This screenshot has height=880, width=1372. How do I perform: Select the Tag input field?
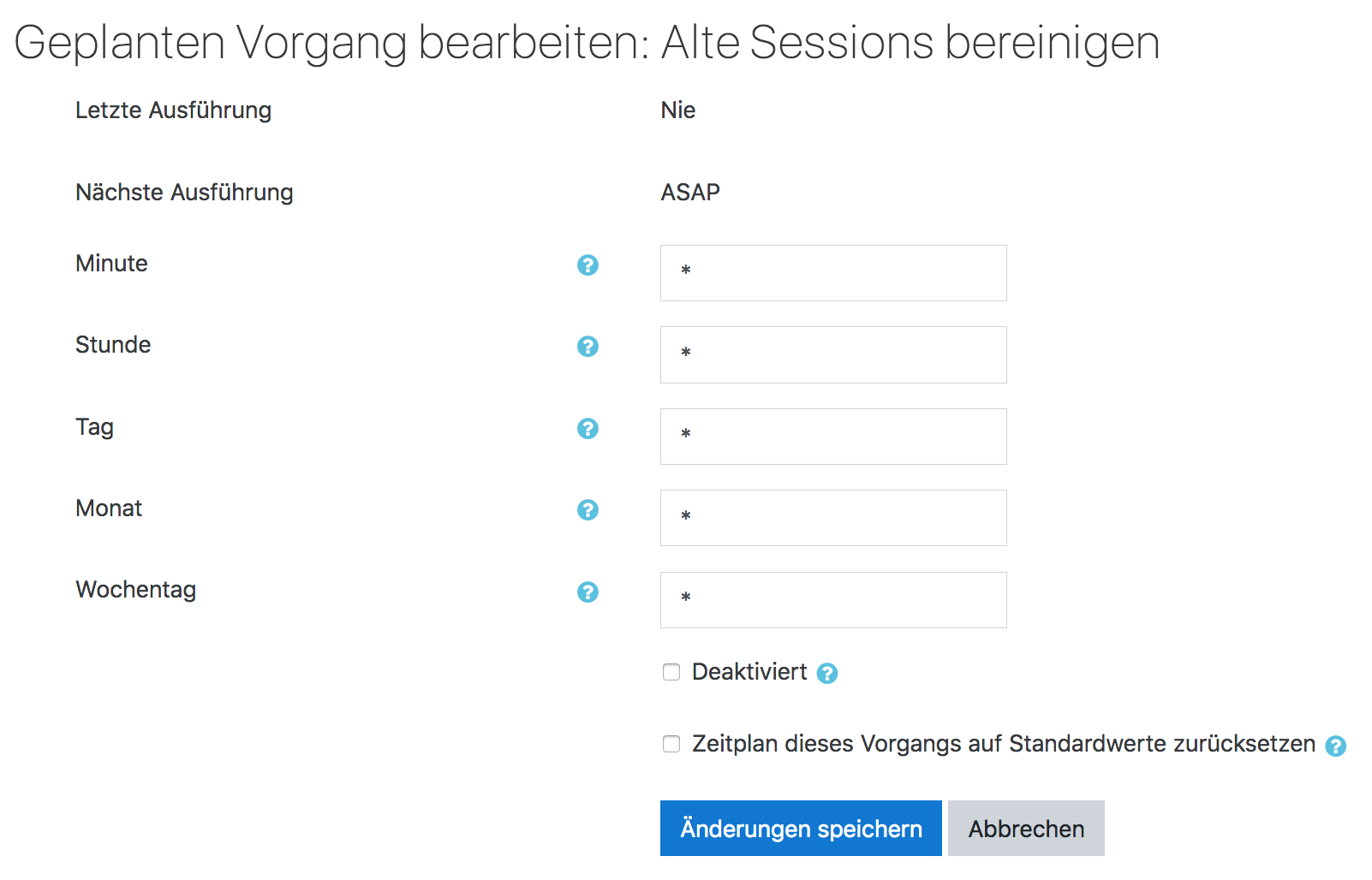point(833,437)
